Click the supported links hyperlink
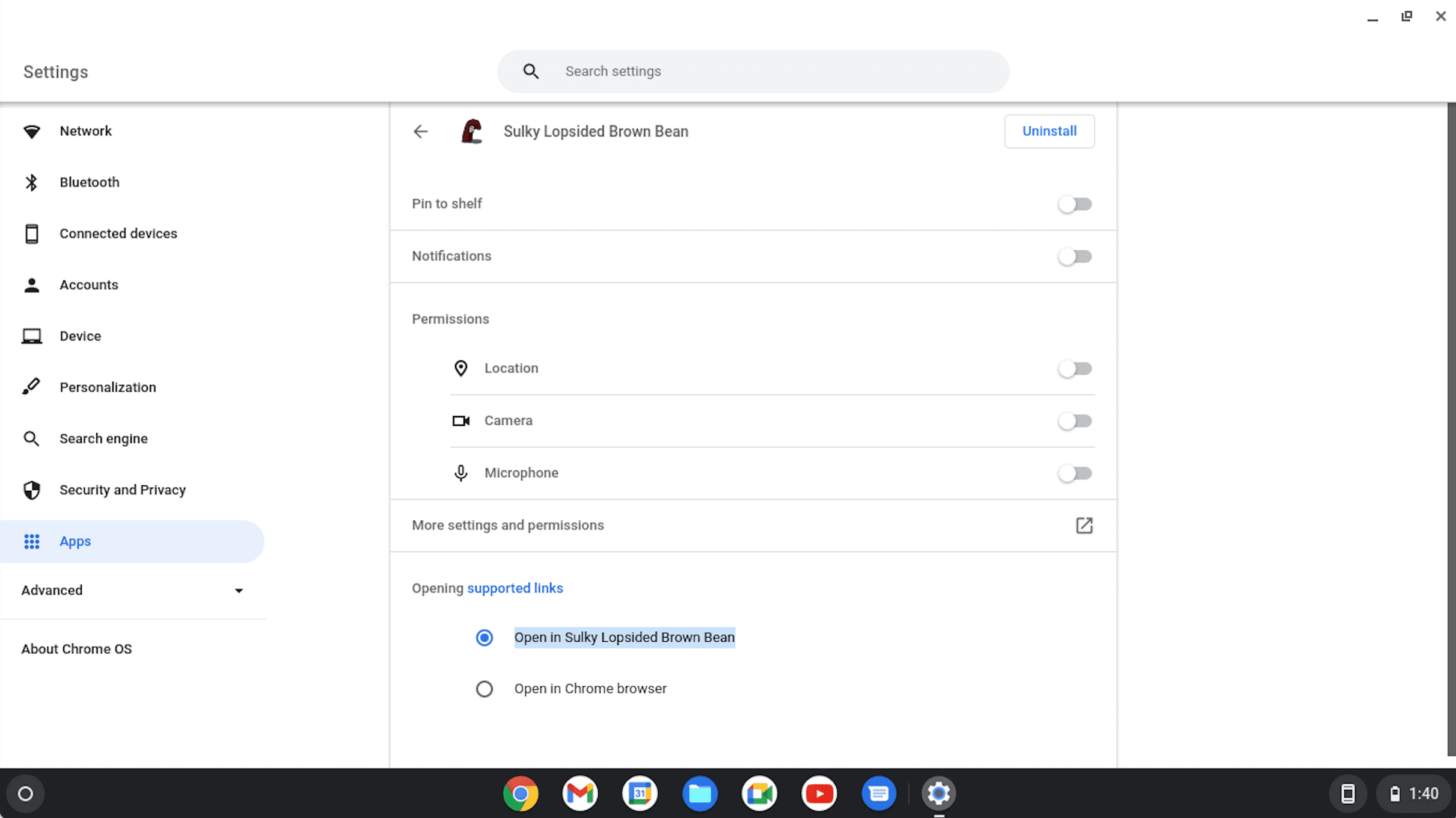The width and height of the screenshot is (1456, 818). click(x=515, y=588)
